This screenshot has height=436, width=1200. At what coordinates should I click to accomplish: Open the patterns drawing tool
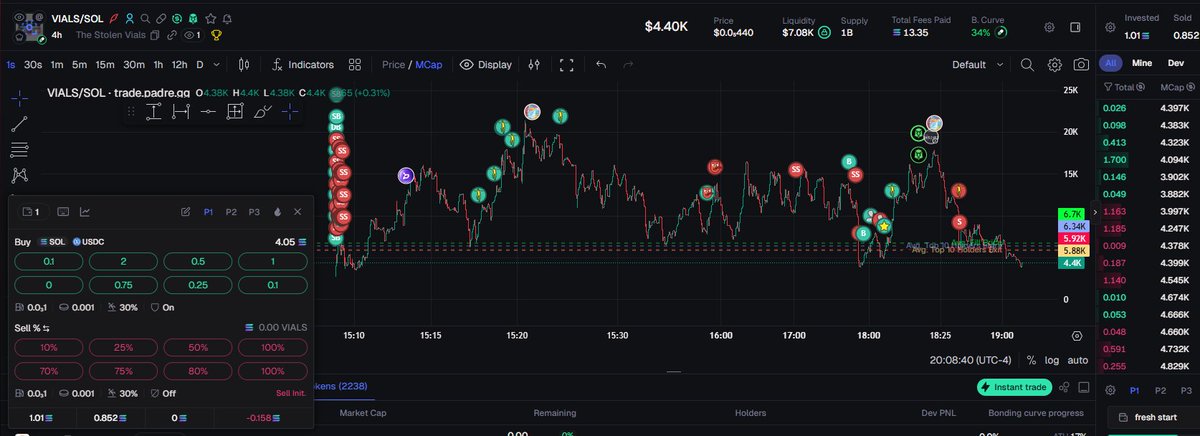pyautogui.click(x=20, y=176)
